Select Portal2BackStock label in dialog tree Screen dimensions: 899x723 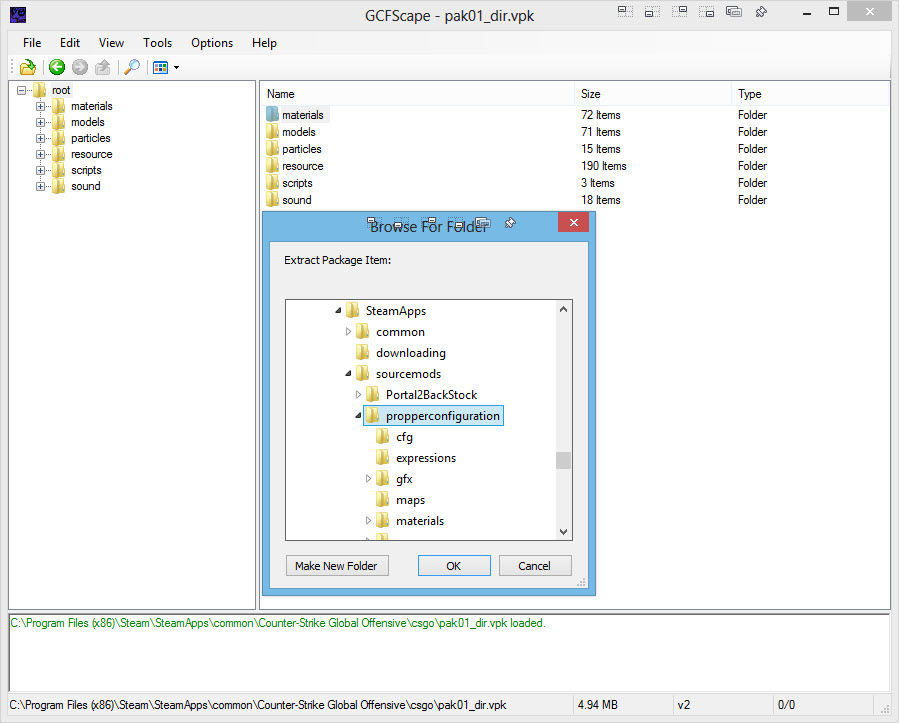[431, 394]
